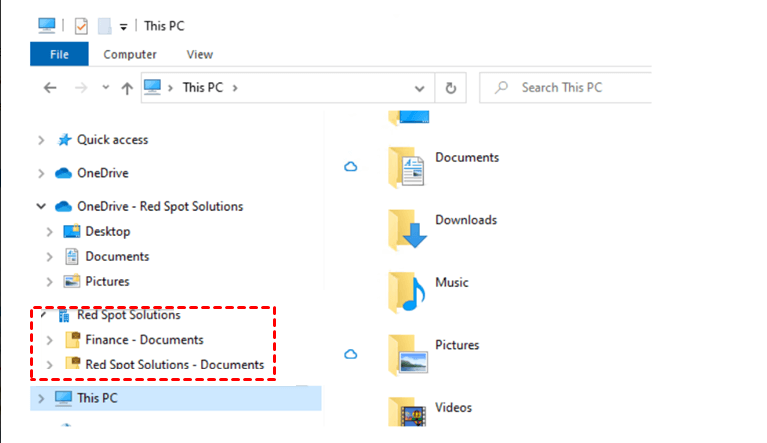
Task: Expand the Quick access tree node
Action: click(41, 140)
